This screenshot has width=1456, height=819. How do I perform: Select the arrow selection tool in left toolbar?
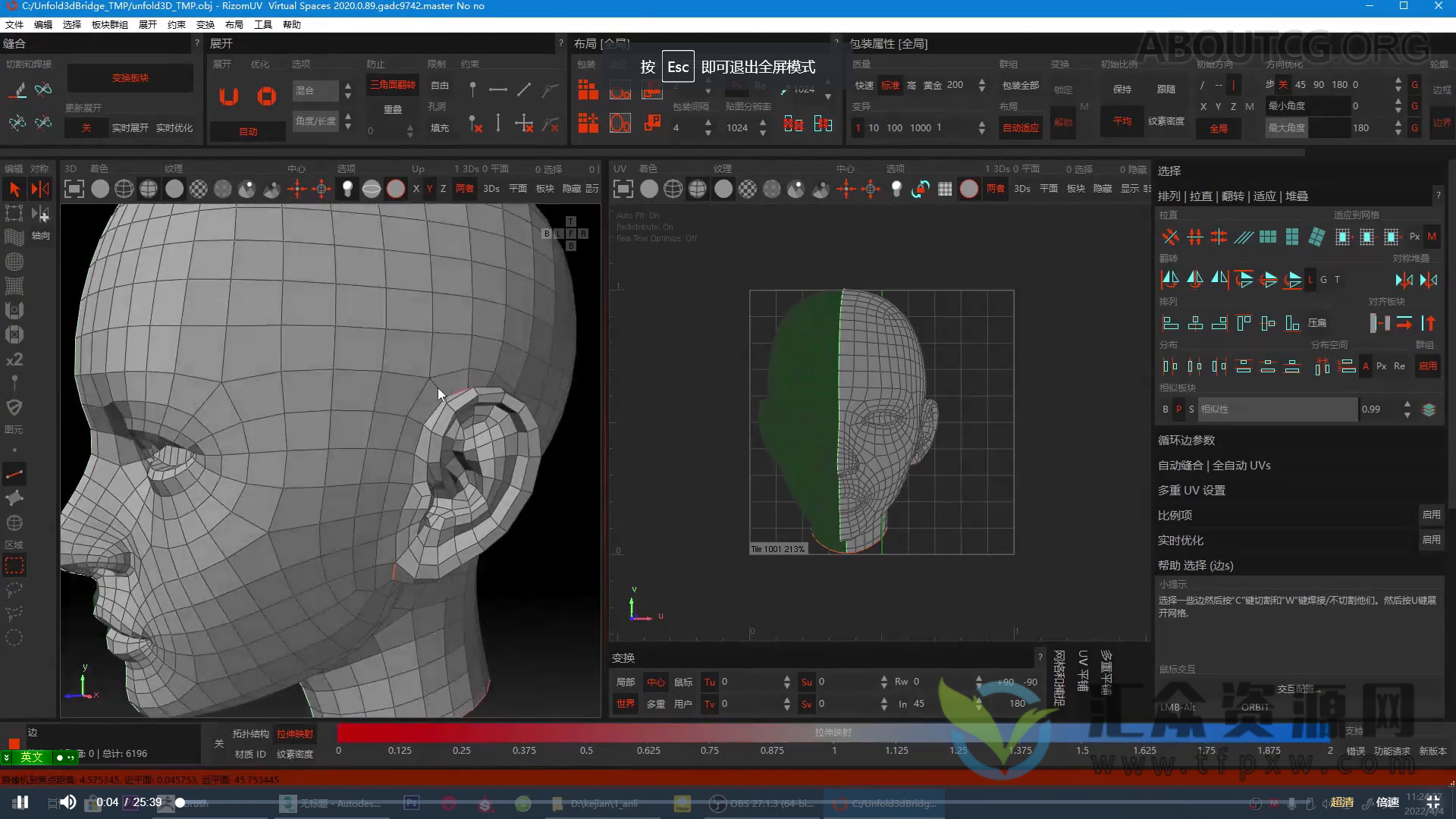click(x=14, y=189)
